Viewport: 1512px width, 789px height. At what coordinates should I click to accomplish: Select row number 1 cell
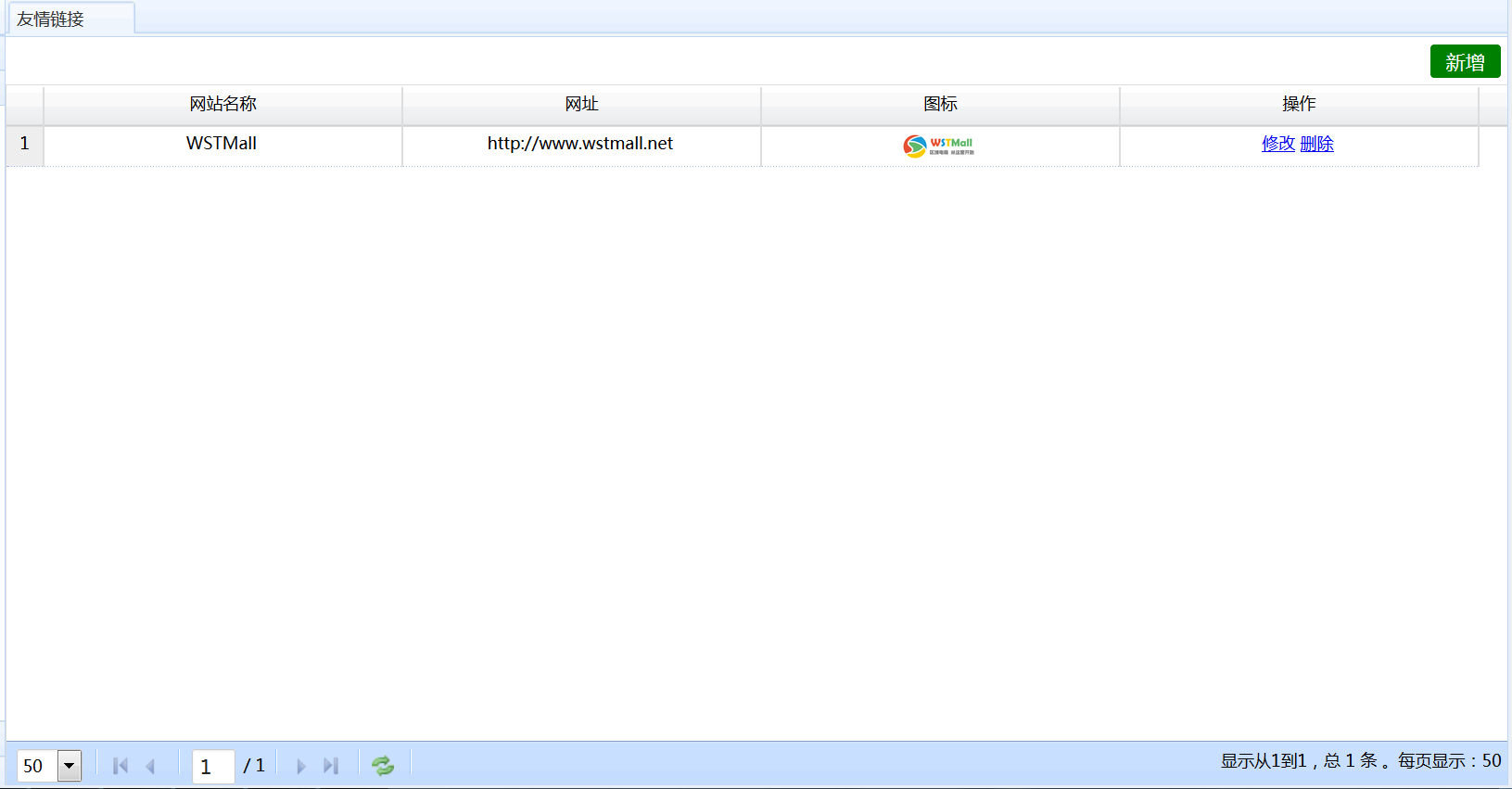click(x=25, y=146)
